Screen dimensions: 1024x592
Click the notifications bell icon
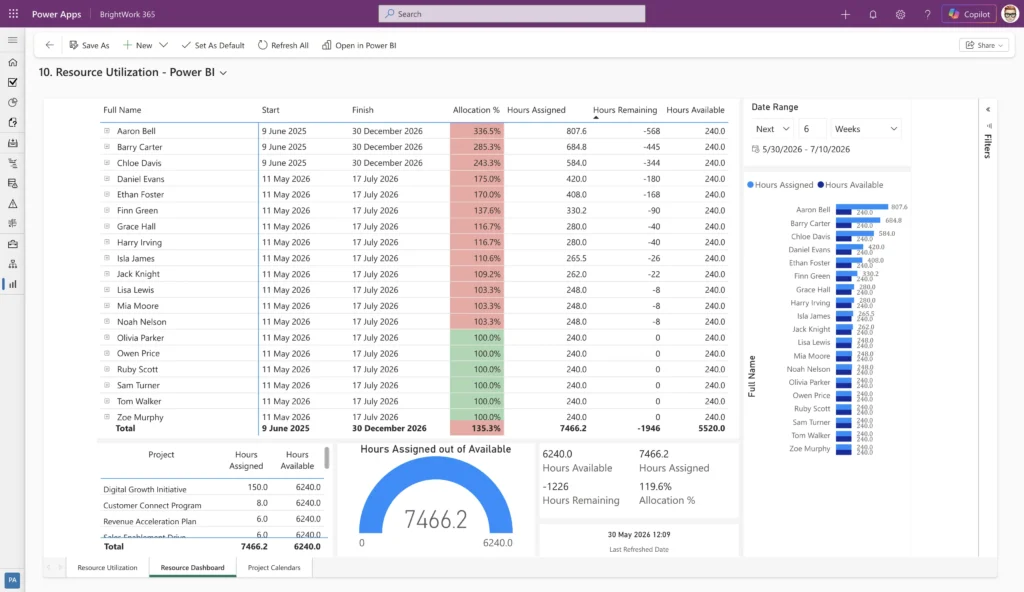pos(872,14)
